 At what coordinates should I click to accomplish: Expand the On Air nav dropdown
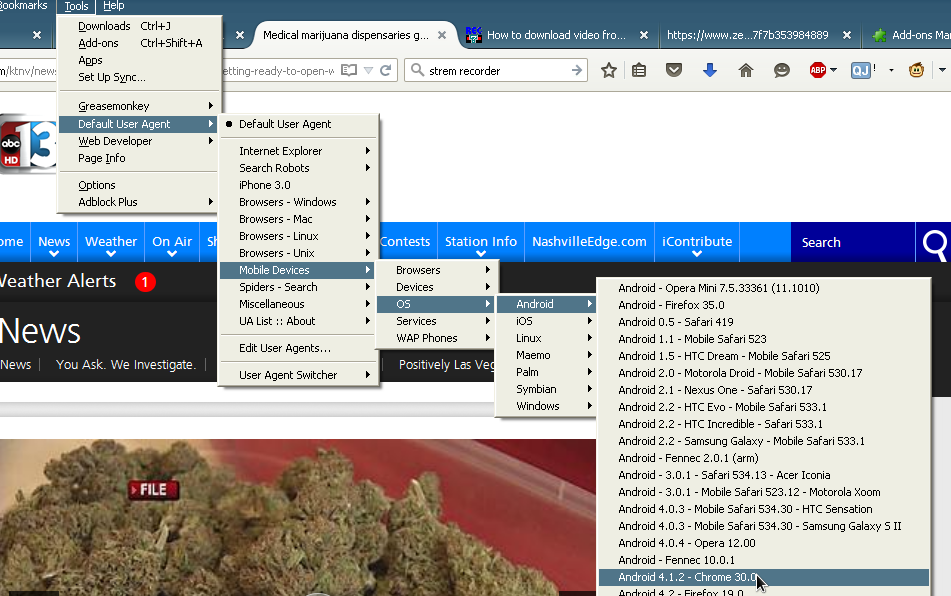click(172, 254)
